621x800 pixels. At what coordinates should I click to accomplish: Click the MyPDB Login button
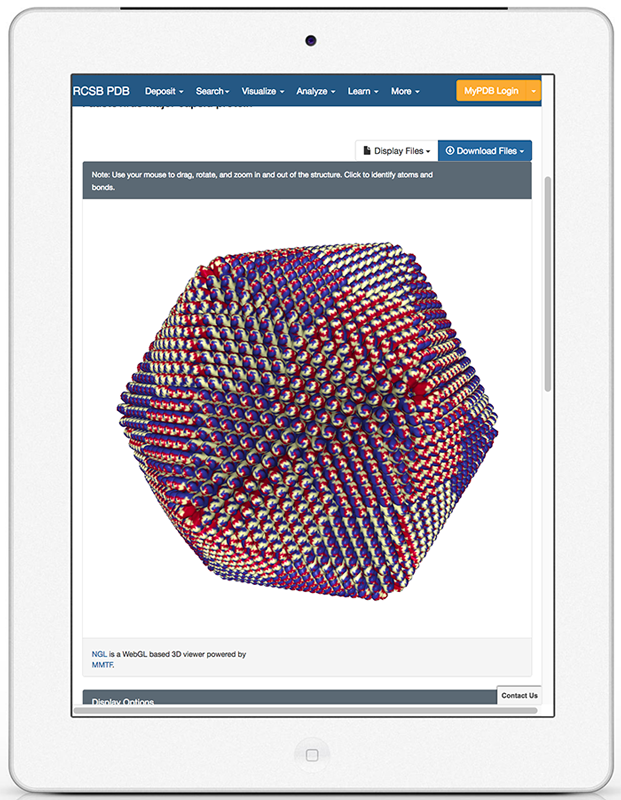click(491, 91)
